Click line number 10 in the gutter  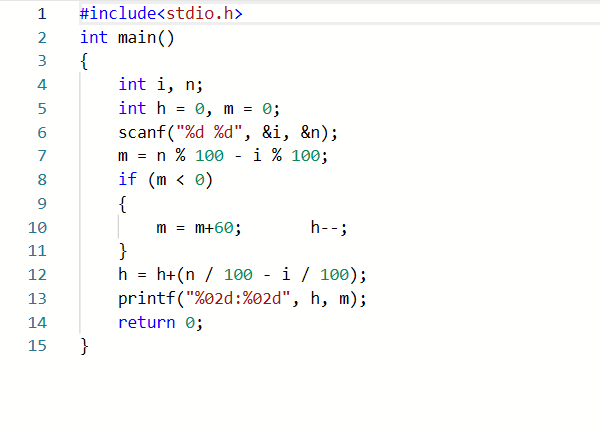coord(38,228)
